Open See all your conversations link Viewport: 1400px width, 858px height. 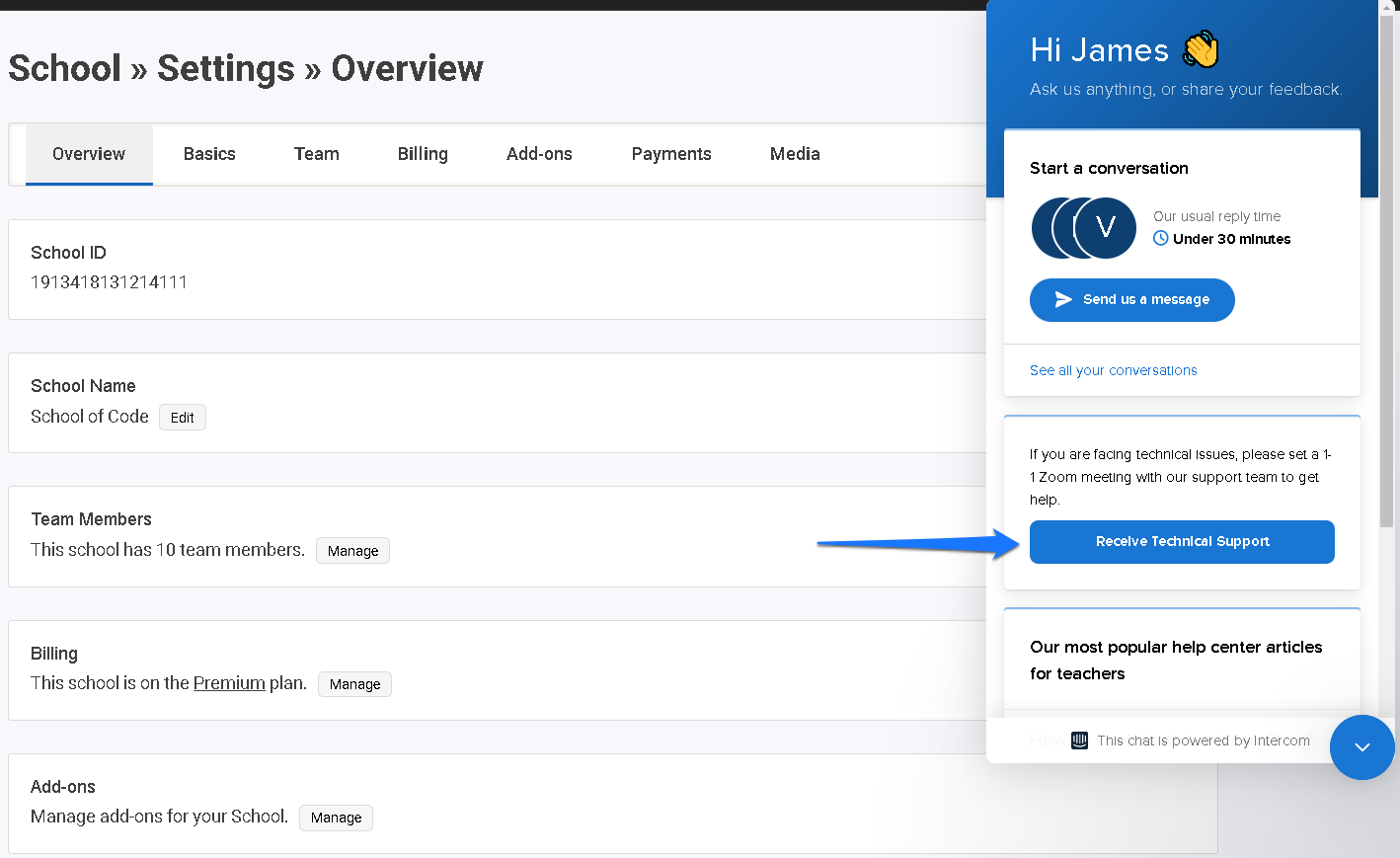point(1113,370)
